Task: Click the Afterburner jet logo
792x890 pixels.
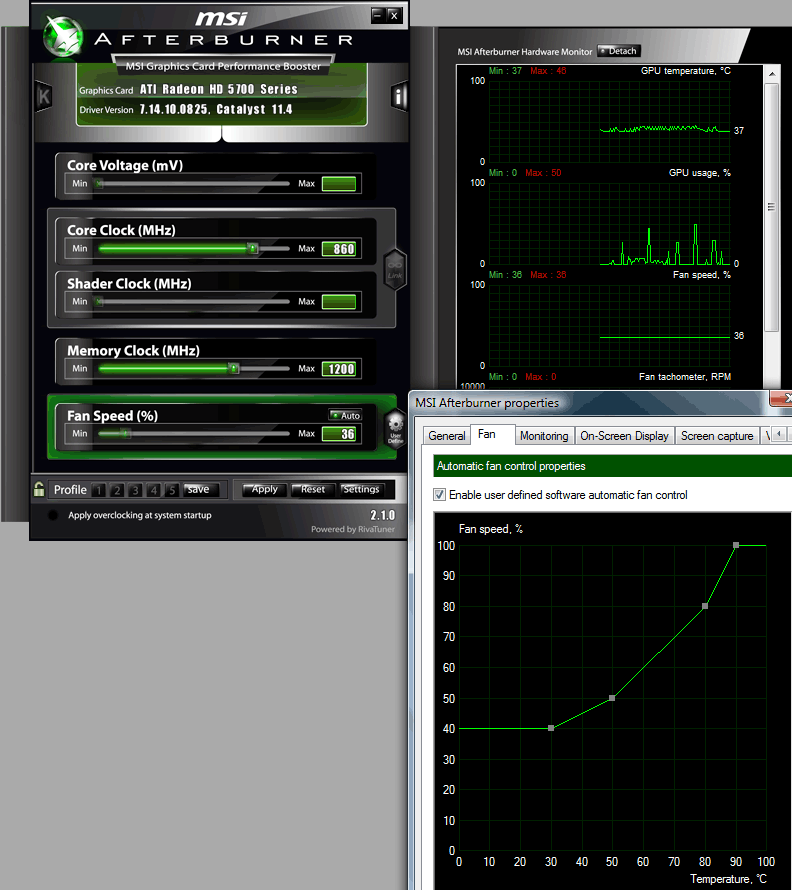Action: pos(64,37)
